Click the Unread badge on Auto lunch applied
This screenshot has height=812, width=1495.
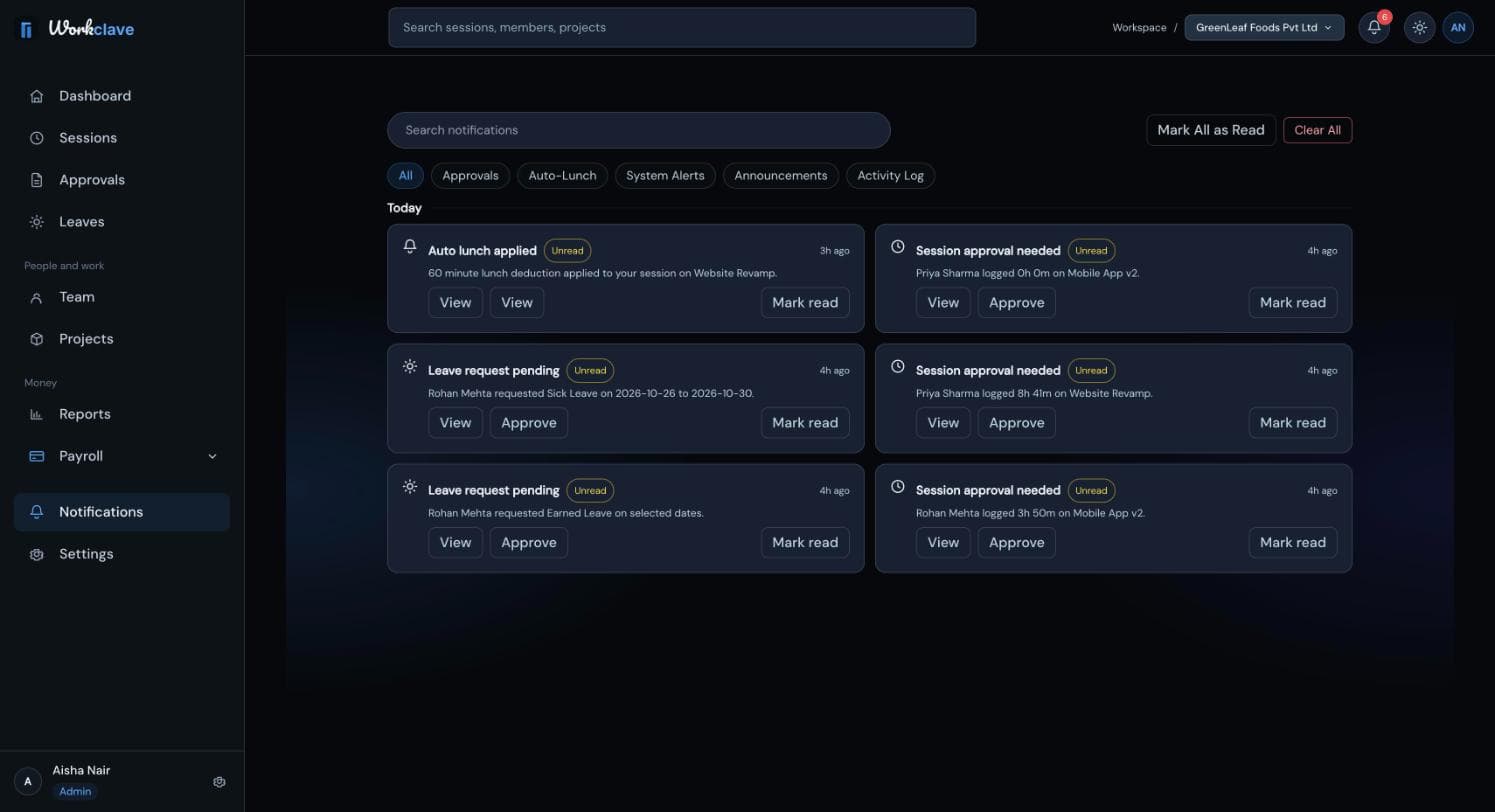click(567, 251)
